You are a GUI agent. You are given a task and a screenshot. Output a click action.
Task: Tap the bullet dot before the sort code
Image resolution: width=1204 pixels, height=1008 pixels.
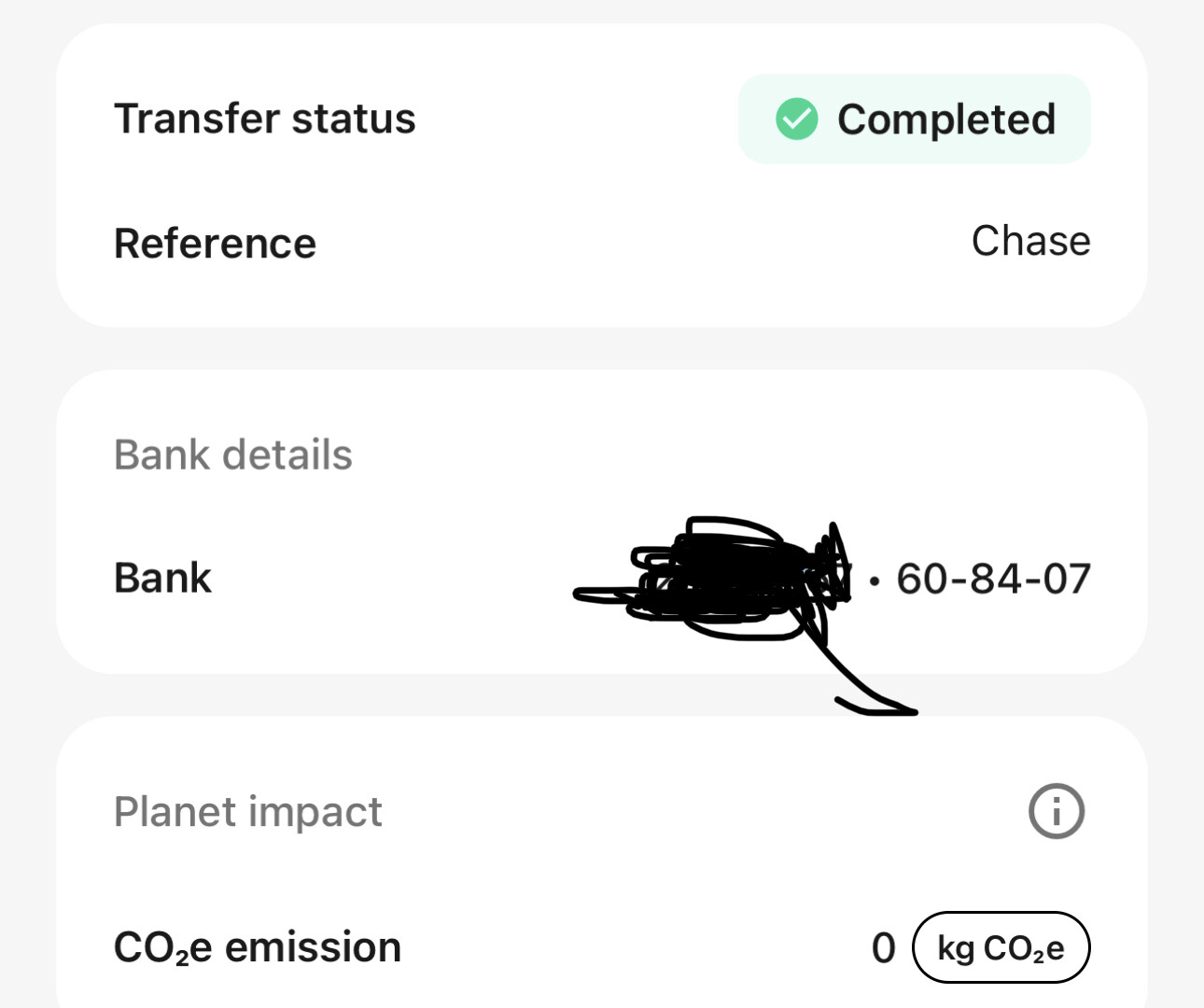(874, 581)
